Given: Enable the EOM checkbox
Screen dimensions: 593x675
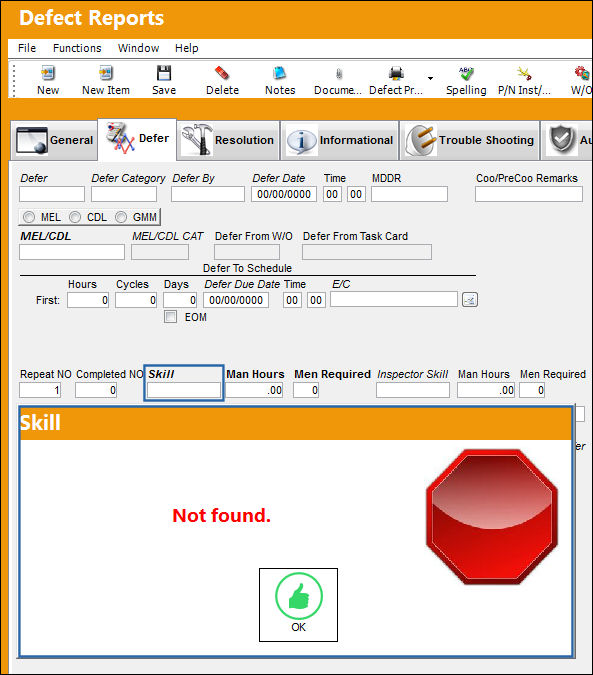Looking at the screenshot, I should coord(170,317).
